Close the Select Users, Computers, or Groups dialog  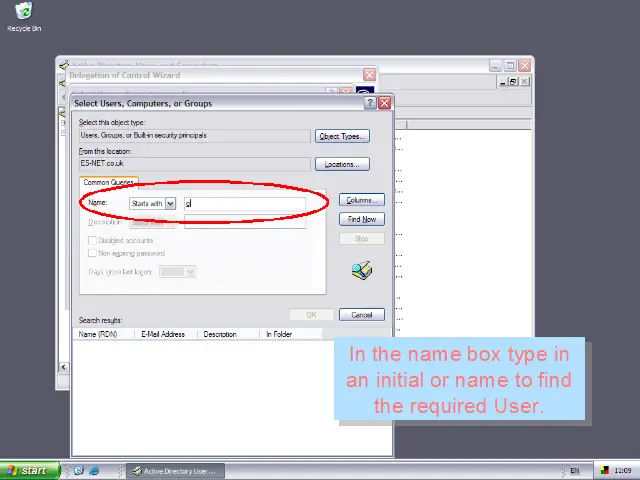point(385,103)
